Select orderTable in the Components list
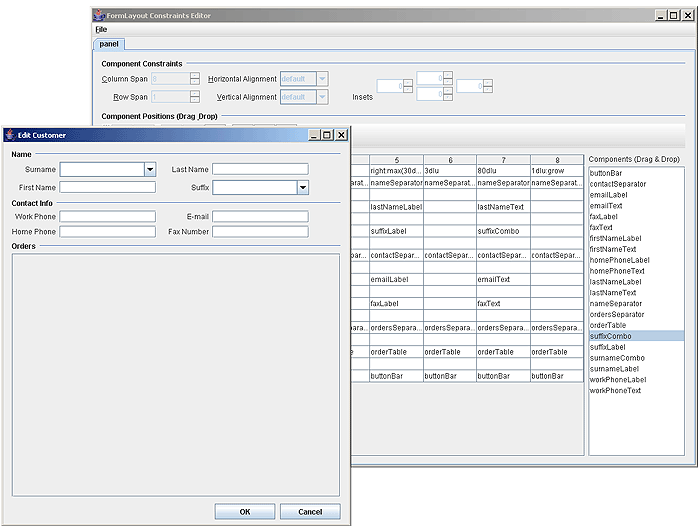 click(637, 325)
